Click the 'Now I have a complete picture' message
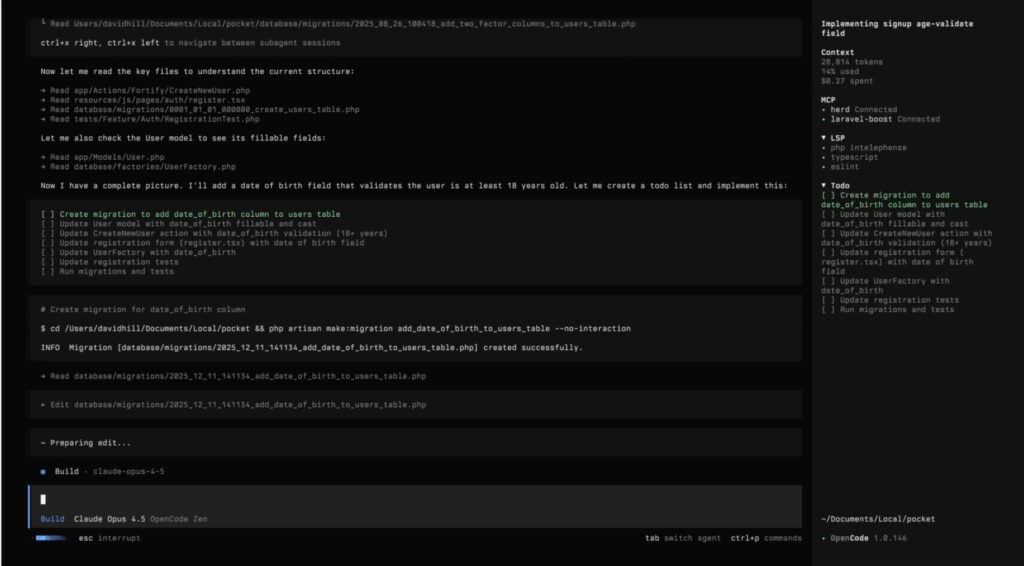Viewport: 1024px width, 566px height. (x=414, y=185)
